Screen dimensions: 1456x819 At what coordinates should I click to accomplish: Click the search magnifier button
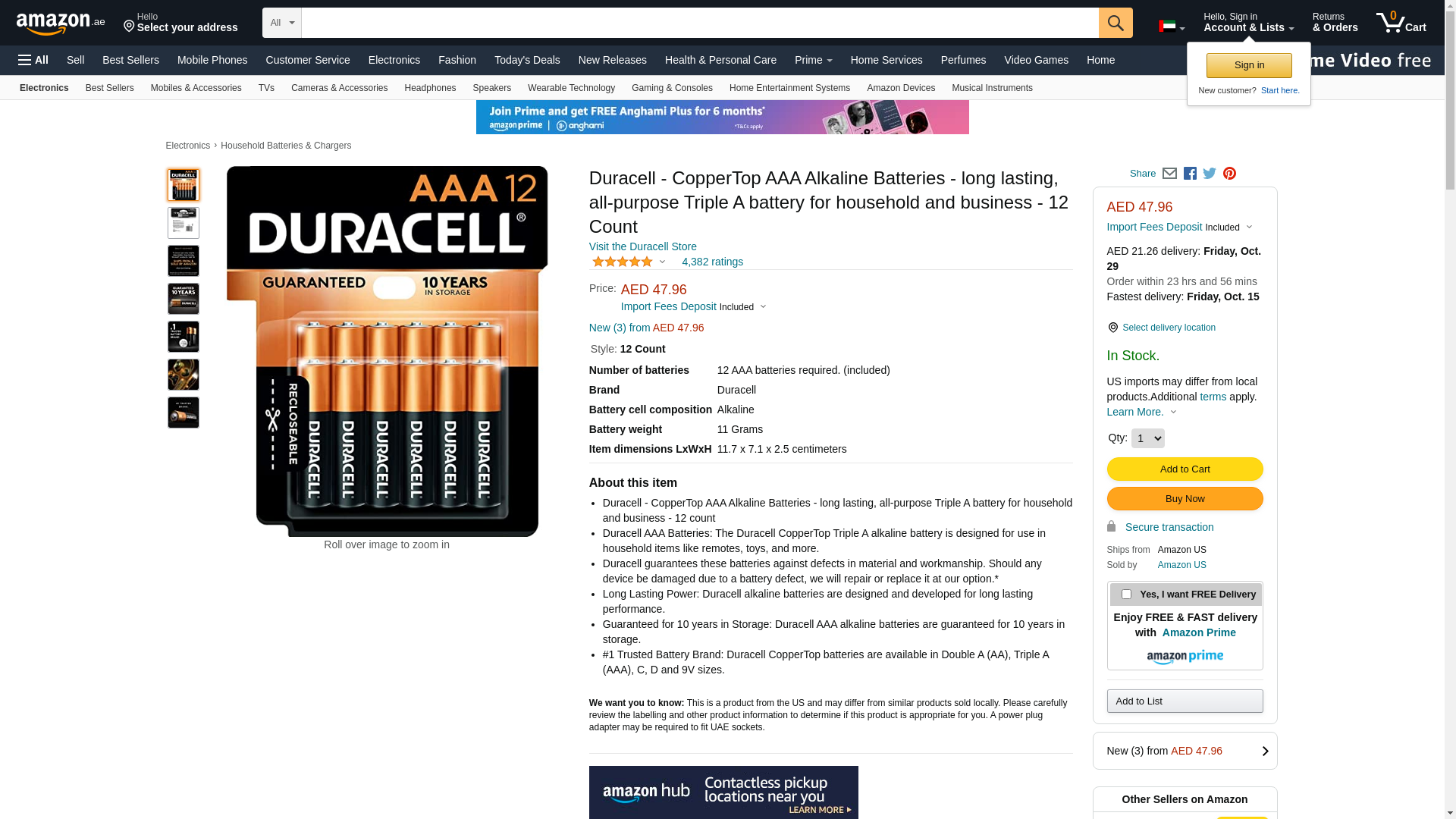click(x=1116, y=23)
